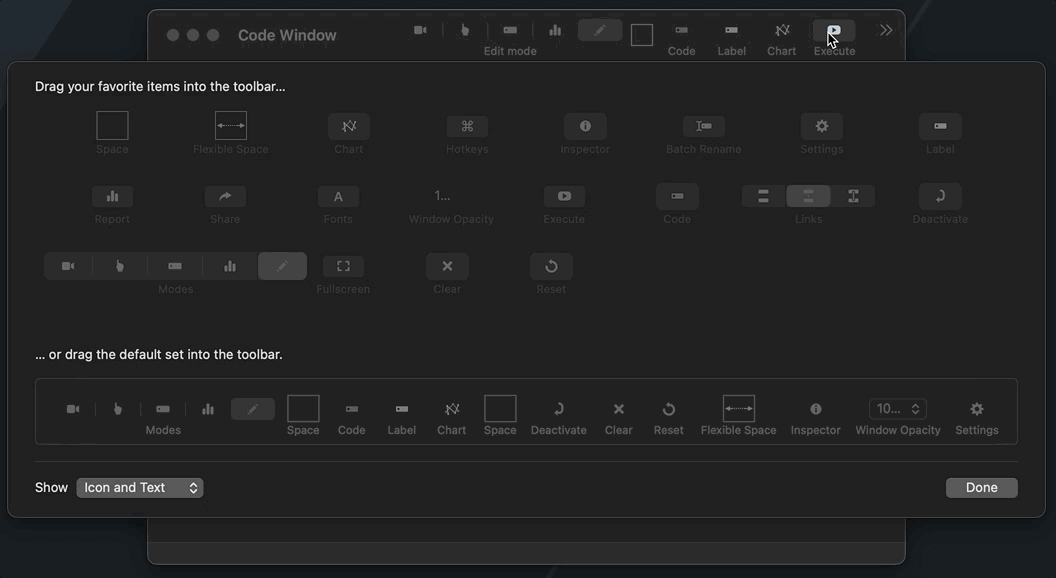Open Window Opacity popup in the default set
Image resolution: width=1056 pixels, height=578 pixels.
click(897, 409)
